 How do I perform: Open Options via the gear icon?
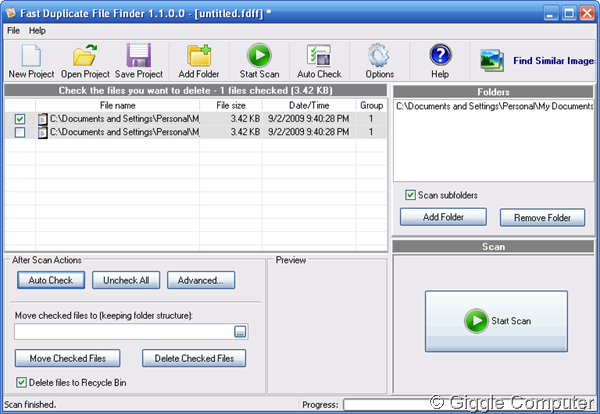pyautogui.click(x=379, y=56)
